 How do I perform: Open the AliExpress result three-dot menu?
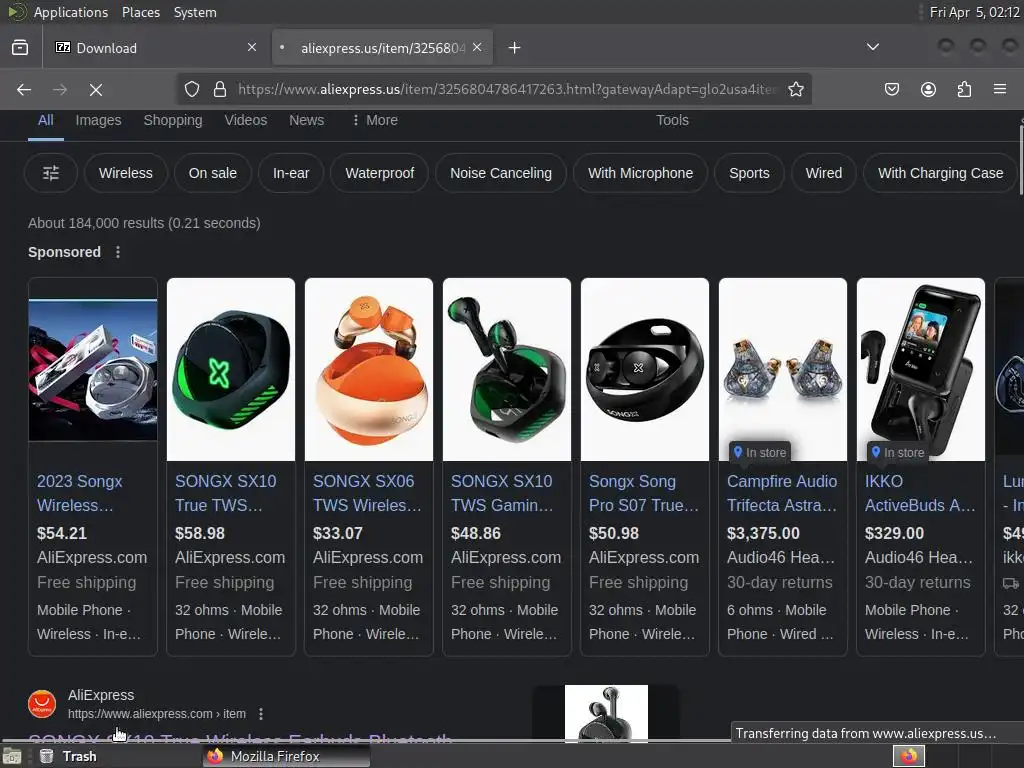(261, 714)
